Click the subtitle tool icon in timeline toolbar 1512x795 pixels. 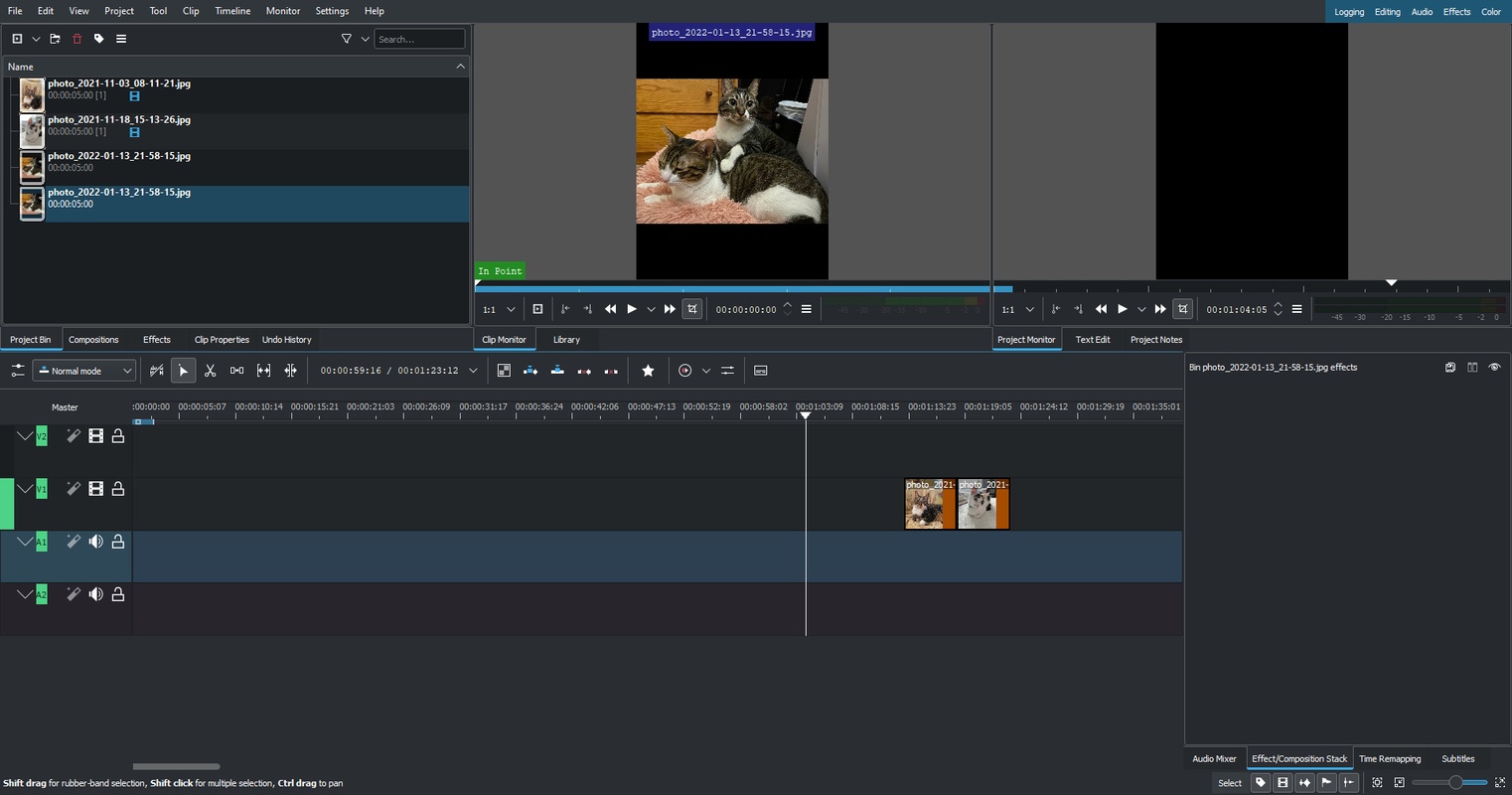760,371
